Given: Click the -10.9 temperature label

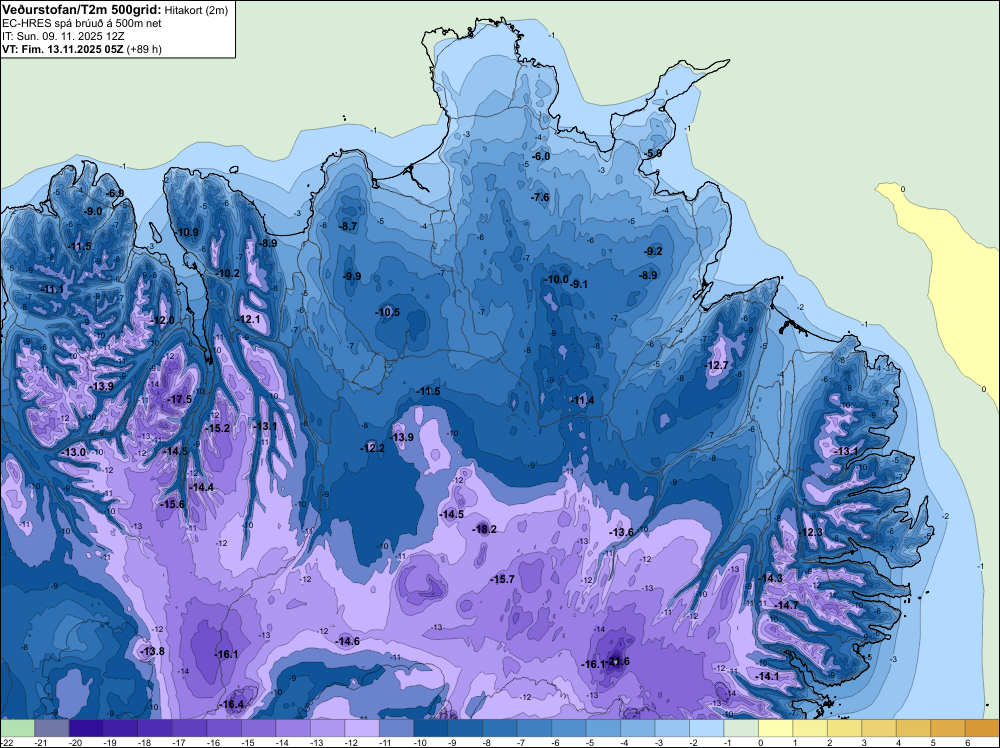Looking at the screenshot, I should click(x=187, y=232).
